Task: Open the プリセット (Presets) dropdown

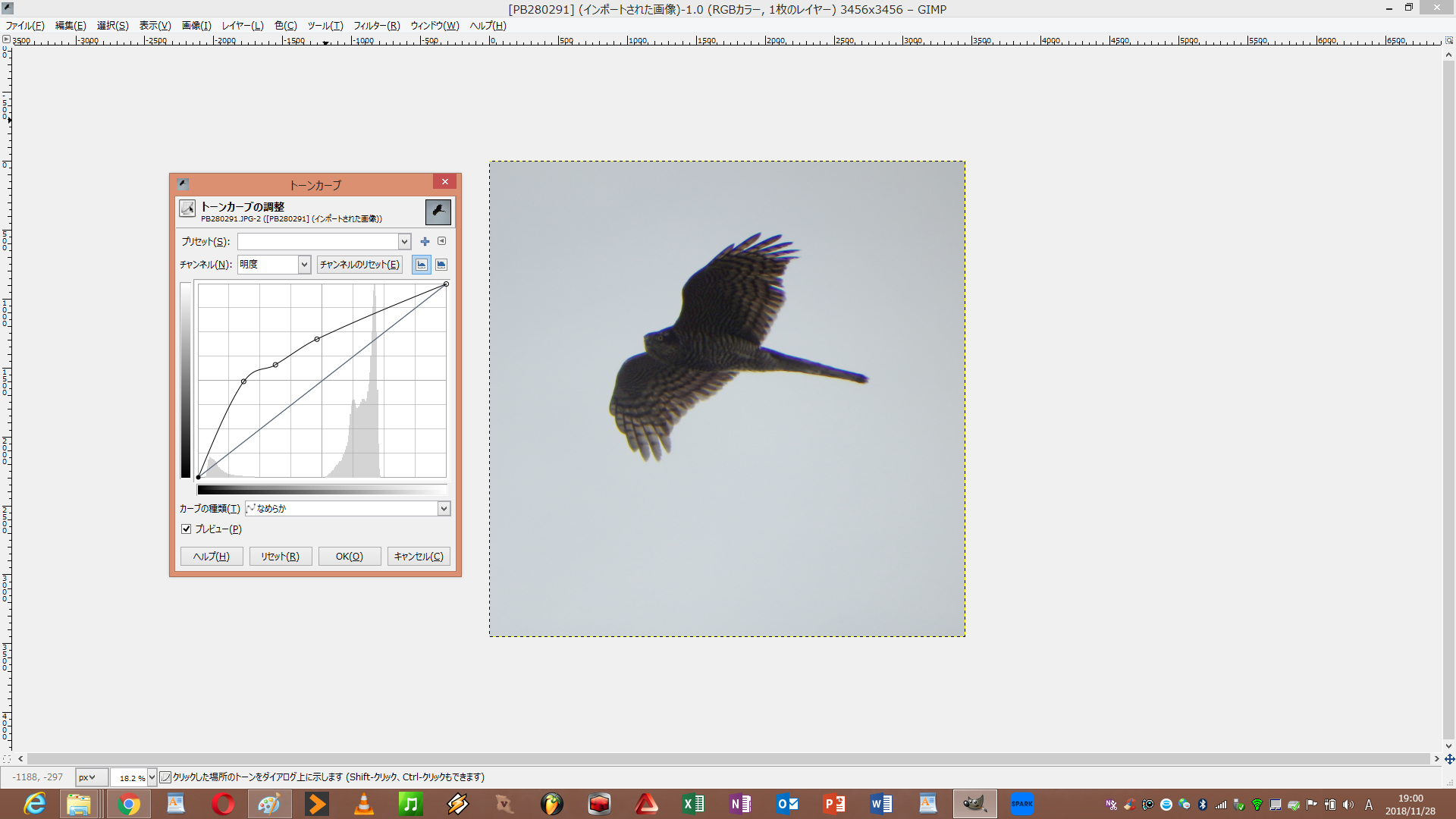Action: pyautogui.click(x=404, y=241)
